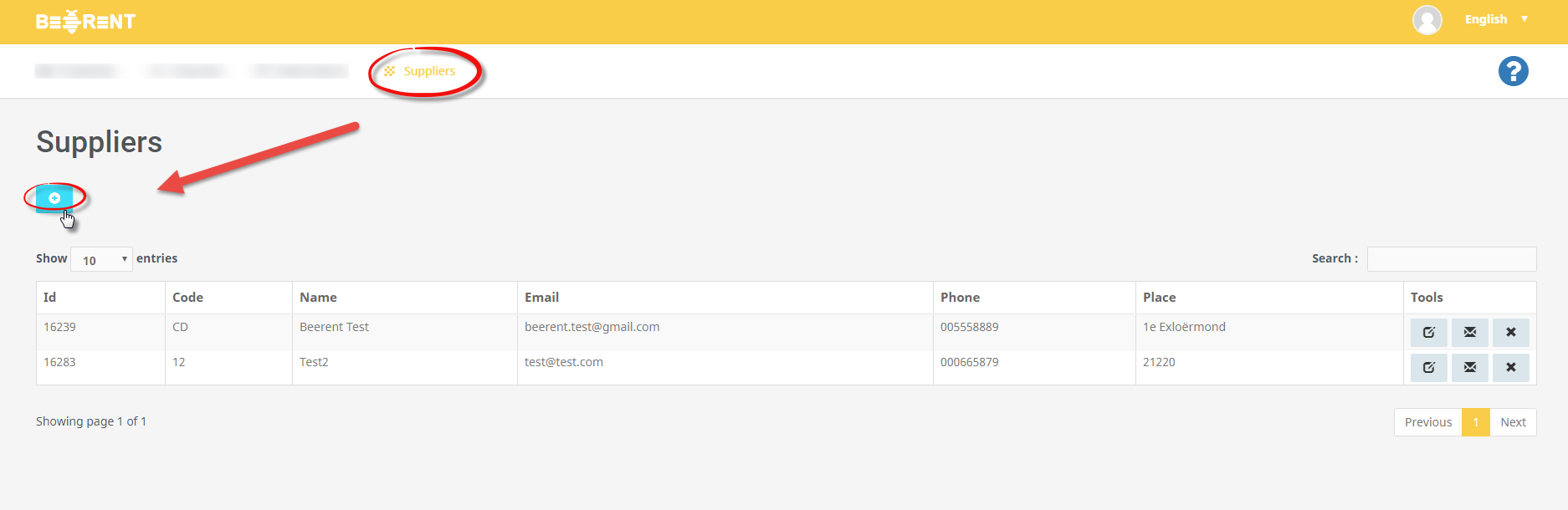Expand the show entries count dropdown
This screenshot has width=1568, height=510.
pos(101,260)
